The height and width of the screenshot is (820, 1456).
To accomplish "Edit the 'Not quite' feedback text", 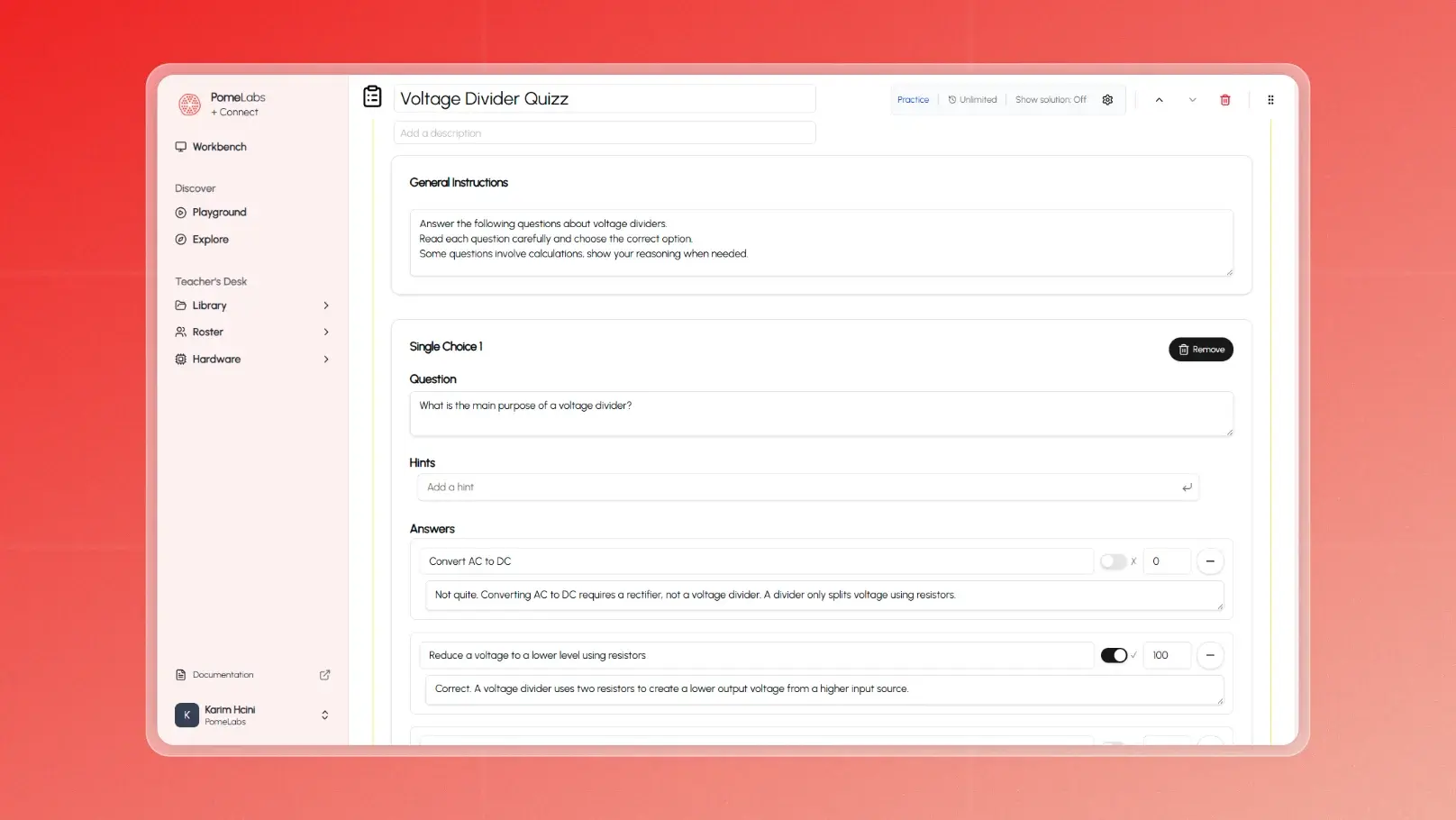I will [x=824, y=596].
